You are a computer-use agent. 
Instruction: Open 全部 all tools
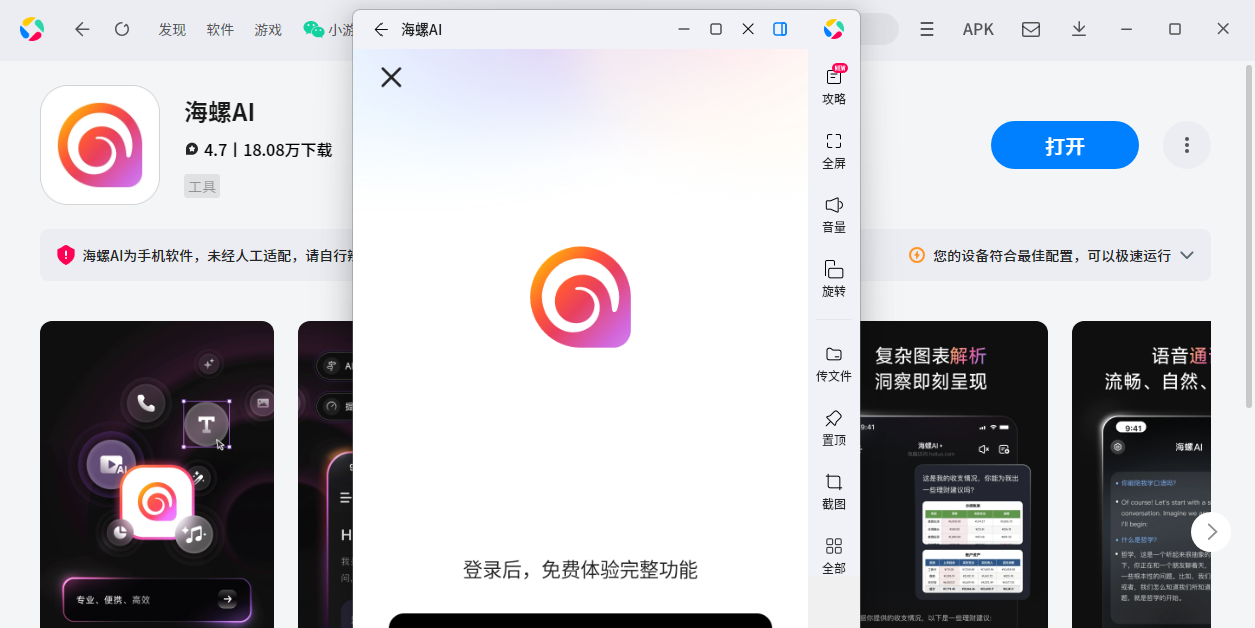click(x=834, y=556)
